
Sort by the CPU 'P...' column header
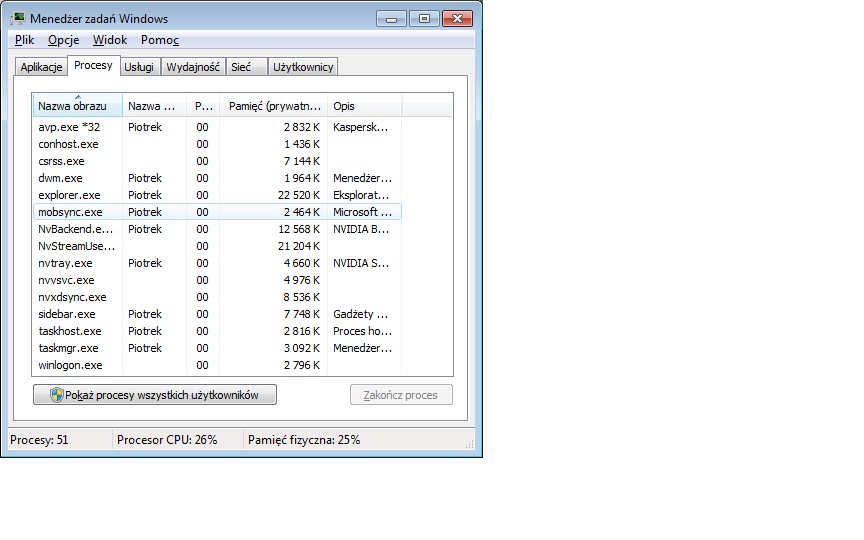203,106
